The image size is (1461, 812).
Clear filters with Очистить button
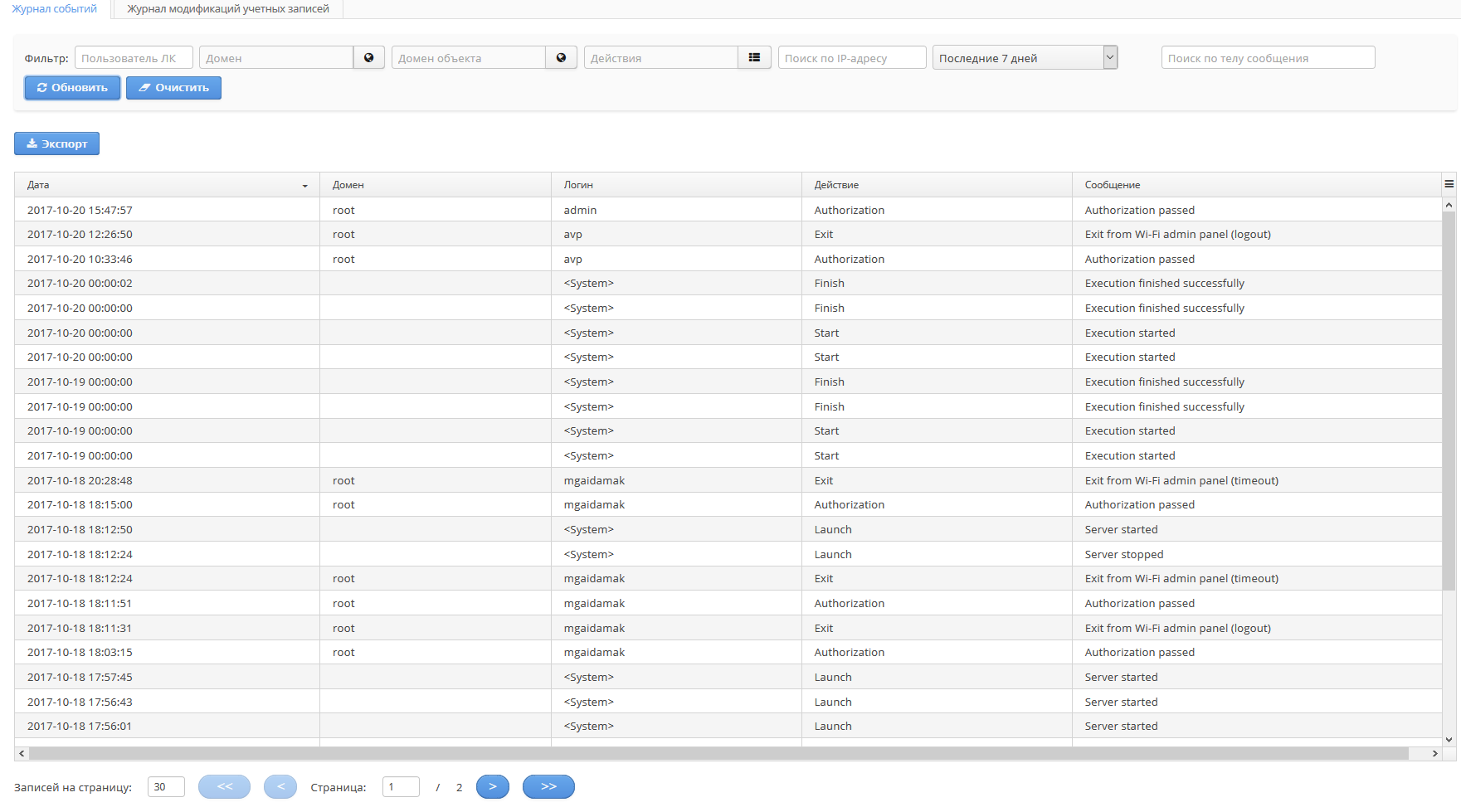(173, 88)
